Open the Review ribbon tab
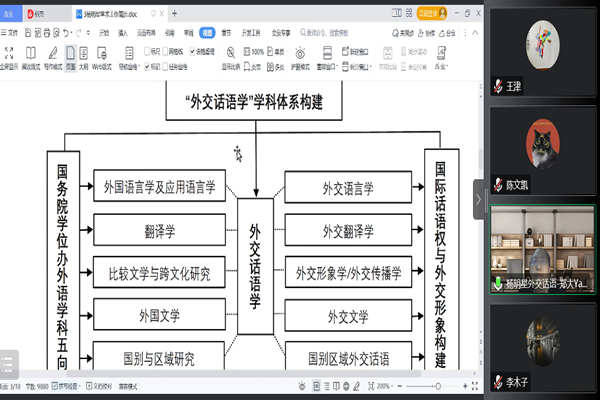The image size is (600, 400). click(185, 32)
